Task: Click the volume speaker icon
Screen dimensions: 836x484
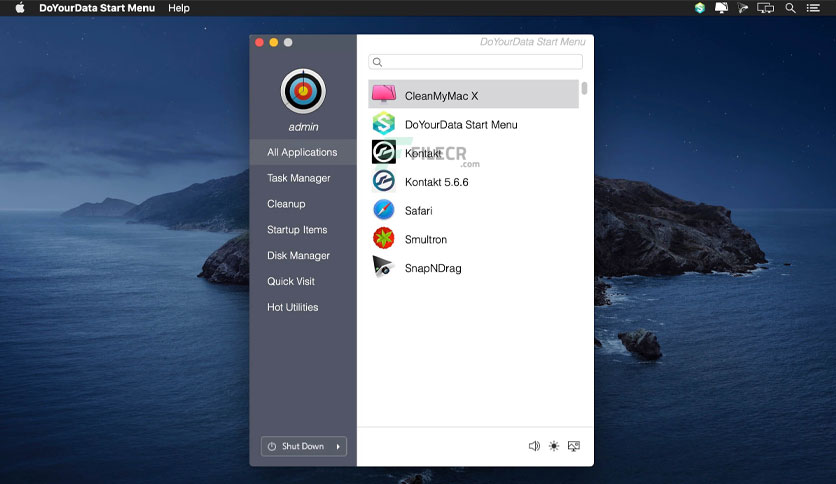Action: 534,446
